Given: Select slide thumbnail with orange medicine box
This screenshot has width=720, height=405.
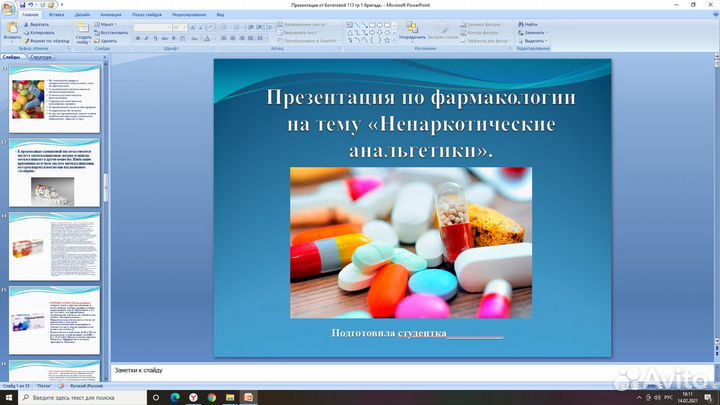Looking at the screenshot, I should coord(54,246).
